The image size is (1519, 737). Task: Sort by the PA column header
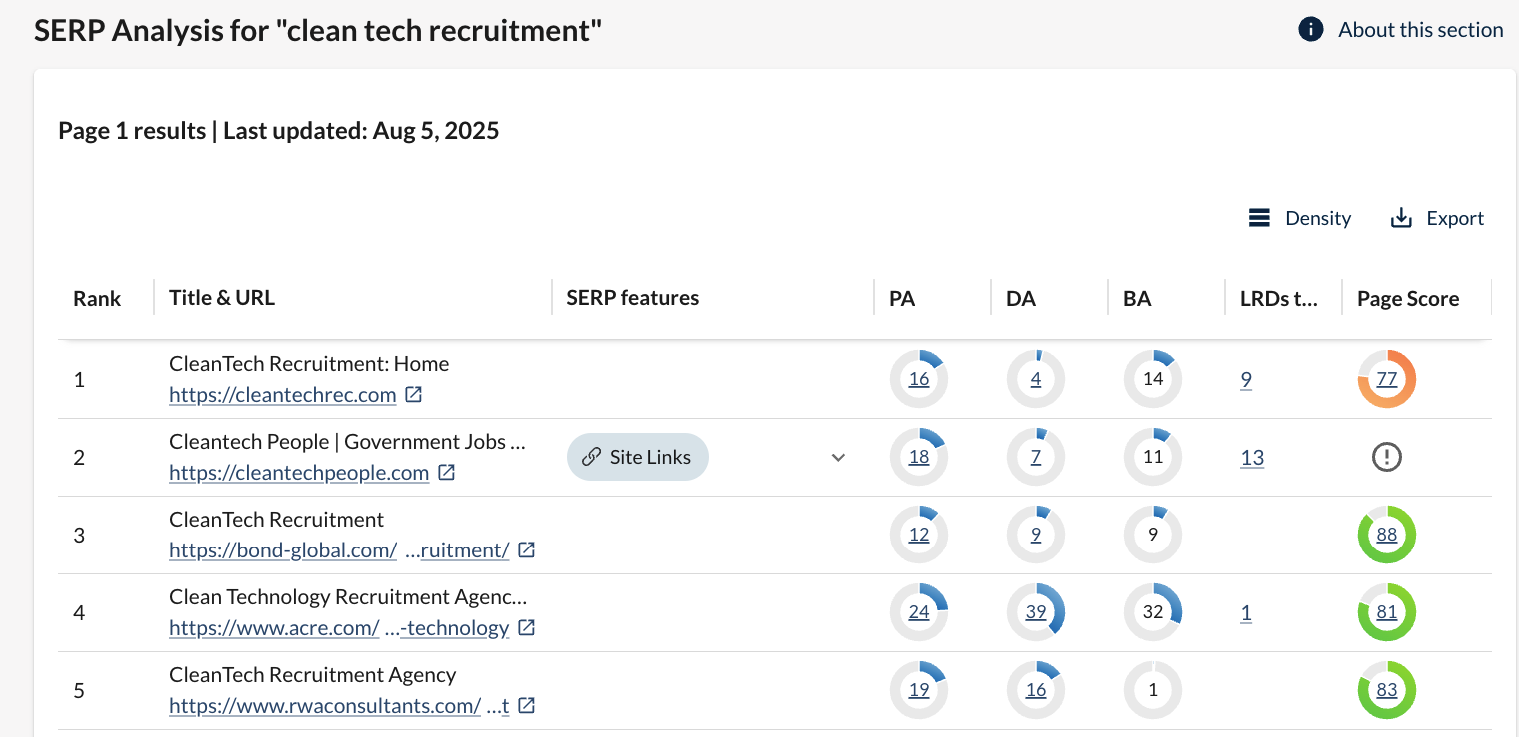coord(902,298)
